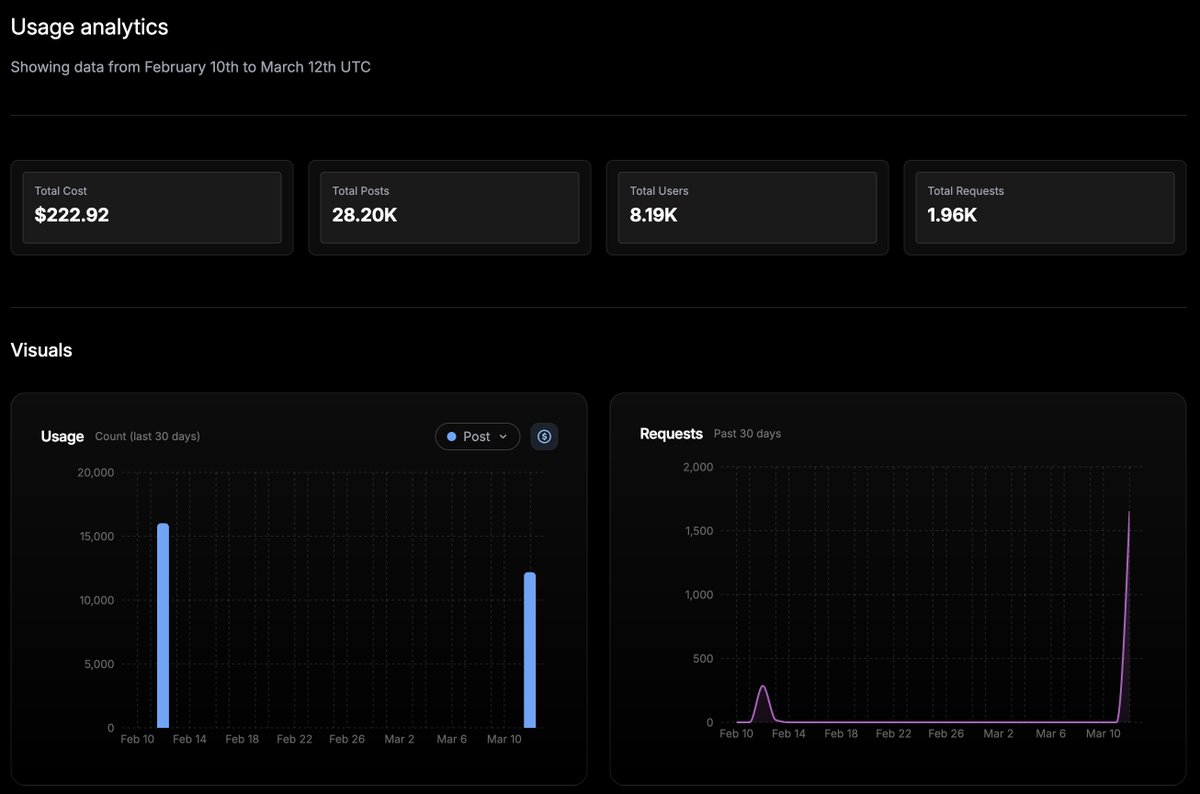Click the 2,000 y-axis label in Requests chart
The width and height of the screenshot is (1200, 794).
tap(698, 466)
